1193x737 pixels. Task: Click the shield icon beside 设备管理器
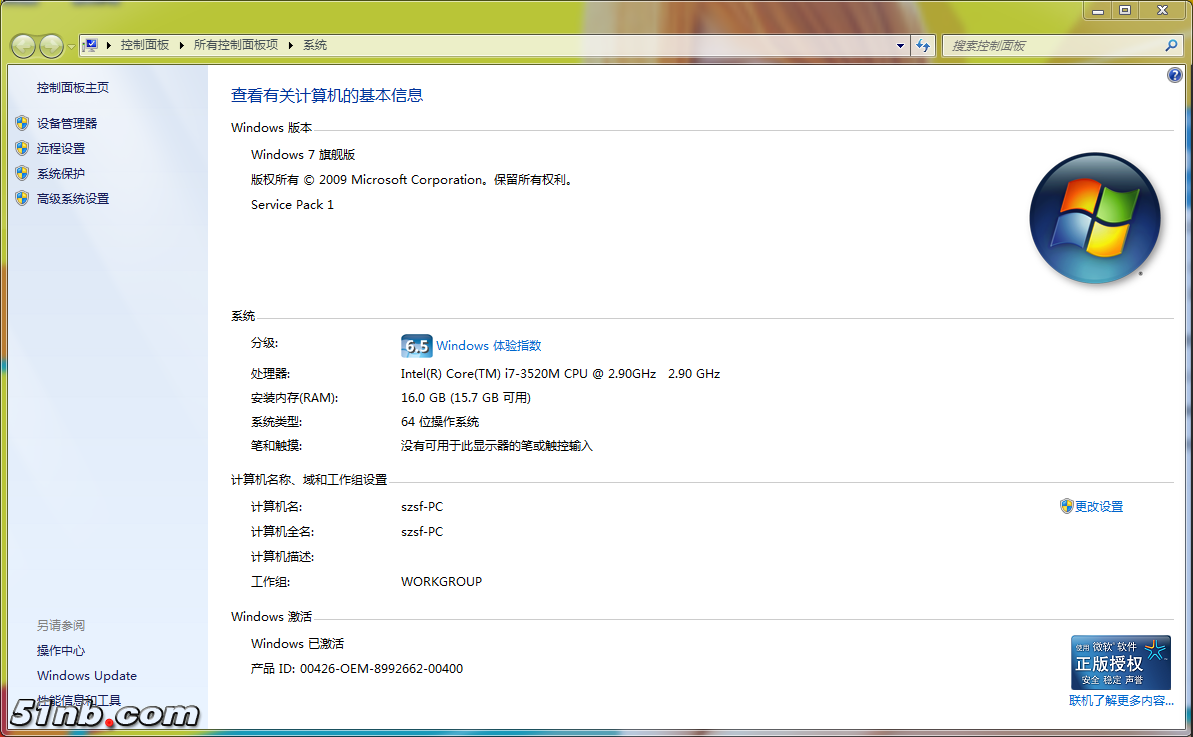[22, 123]
